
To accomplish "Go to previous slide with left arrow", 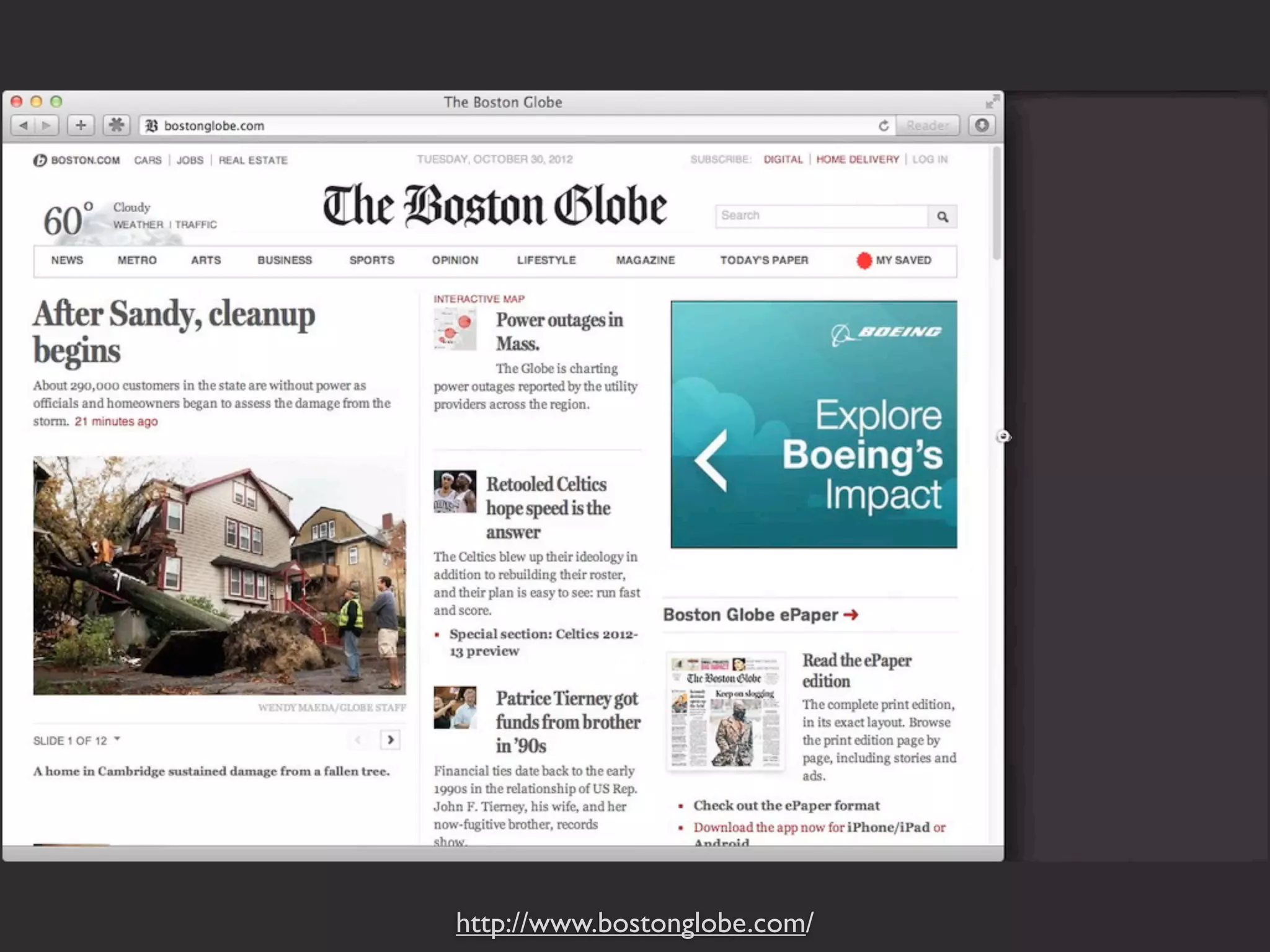I will 358,739.
